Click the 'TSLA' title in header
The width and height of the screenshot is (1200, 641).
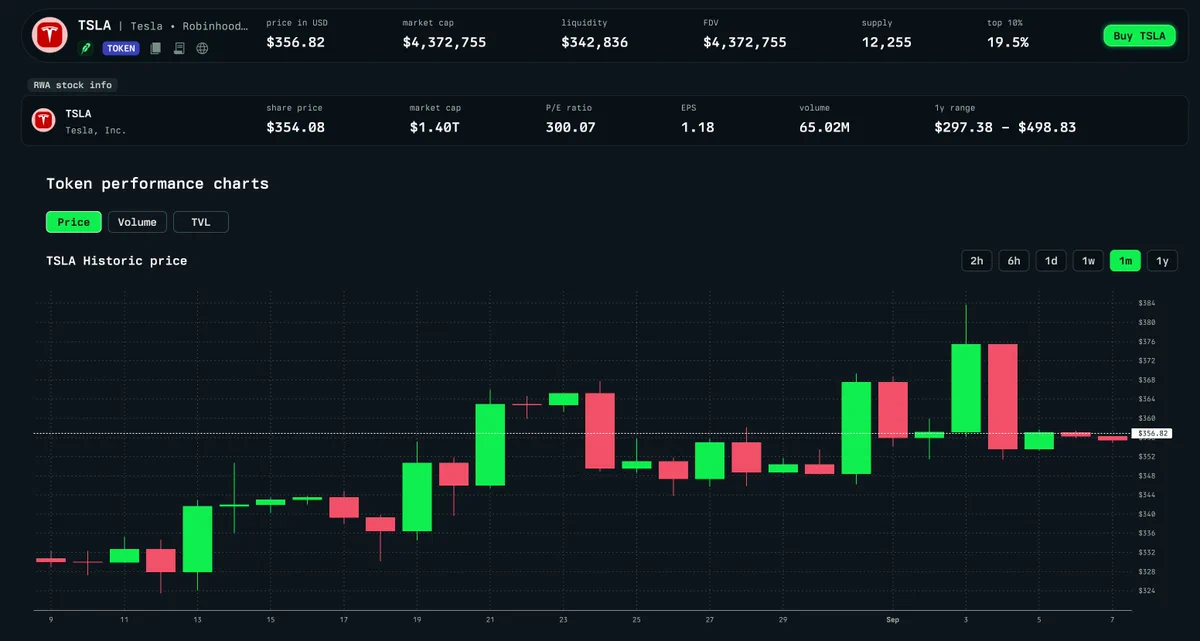[x=94, y=26]
